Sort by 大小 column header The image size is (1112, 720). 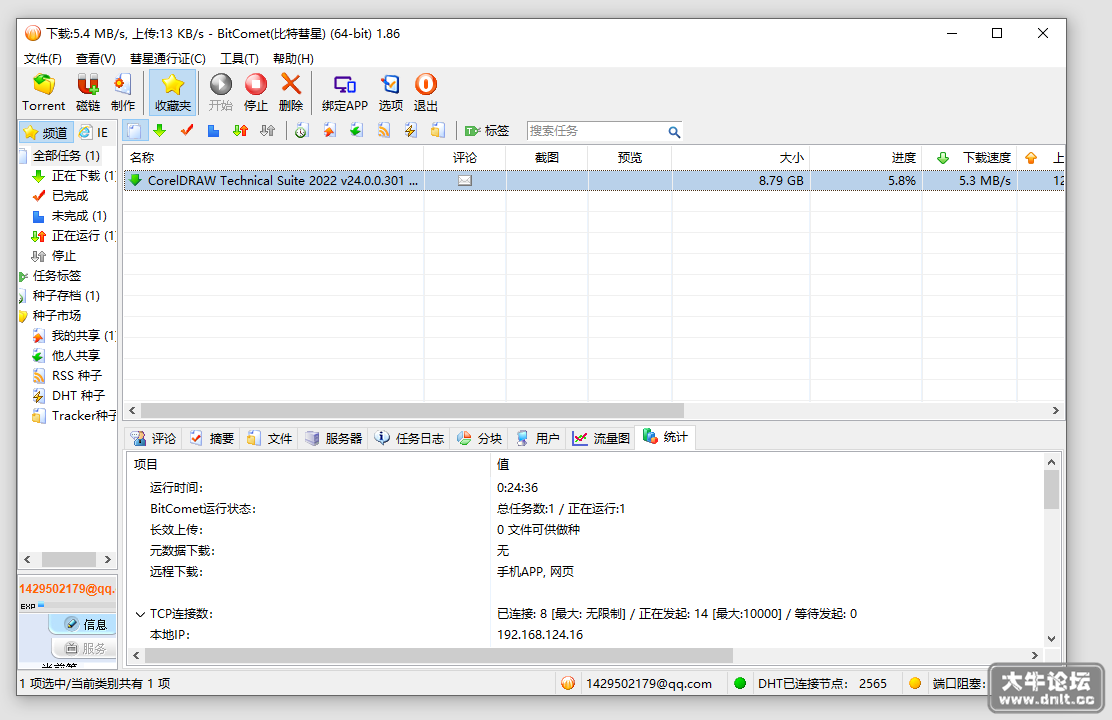point(740,157)
